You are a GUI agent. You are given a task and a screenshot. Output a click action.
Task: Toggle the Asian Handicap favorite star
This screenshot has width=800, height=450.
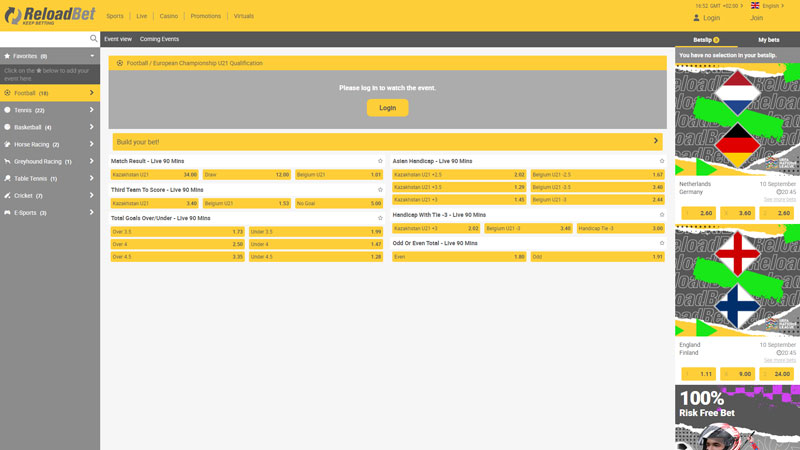point(662,161)
